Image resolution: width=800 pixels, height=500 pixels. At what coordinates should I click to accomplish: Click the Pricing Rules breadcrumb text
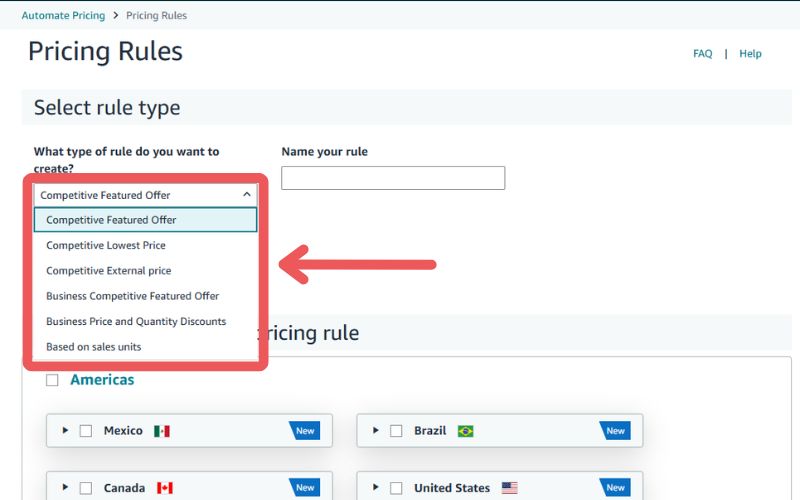pyautogui.click(x=157, y=15)
